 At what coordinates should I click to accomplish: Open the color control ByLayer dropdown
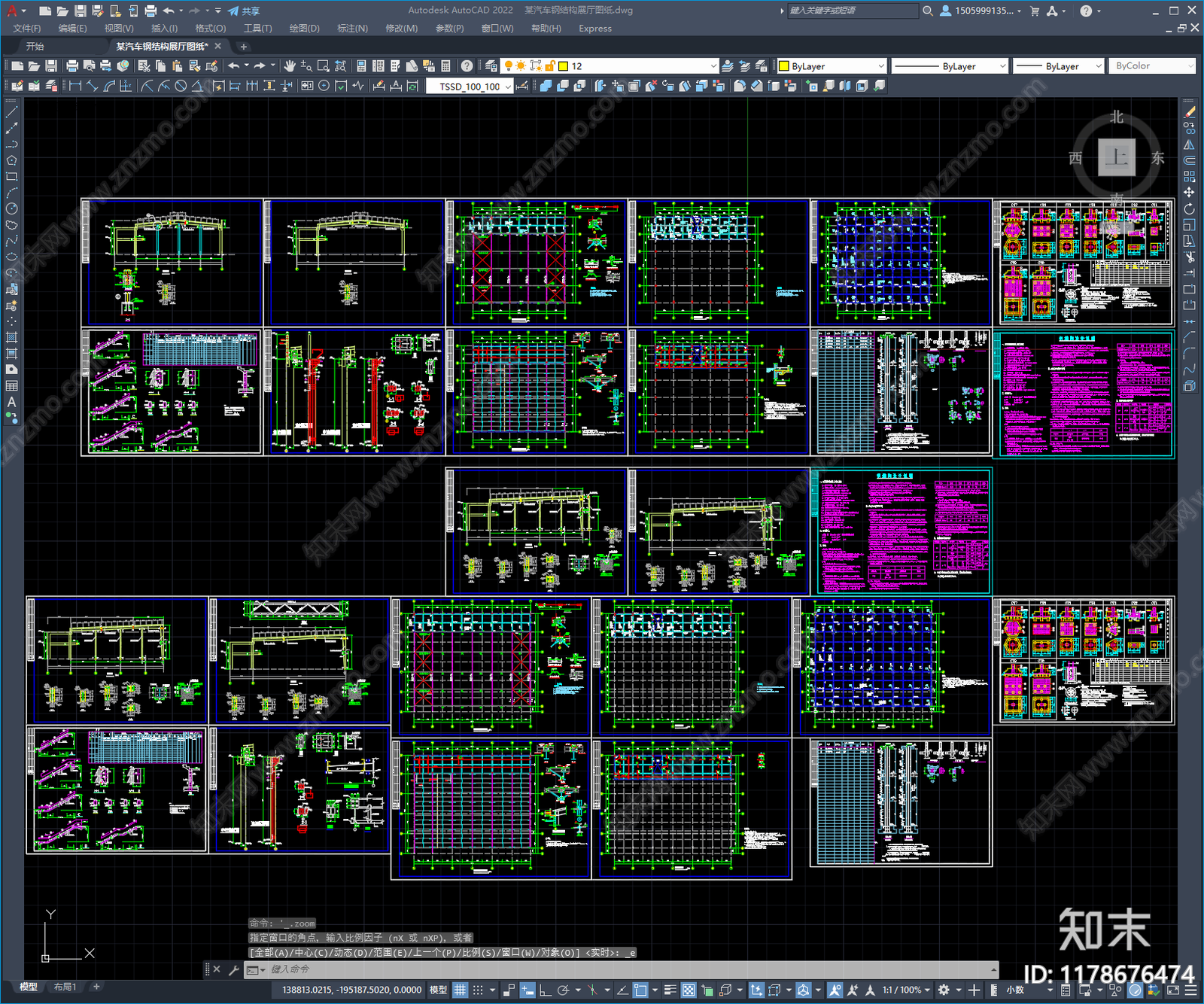point(832,66)
